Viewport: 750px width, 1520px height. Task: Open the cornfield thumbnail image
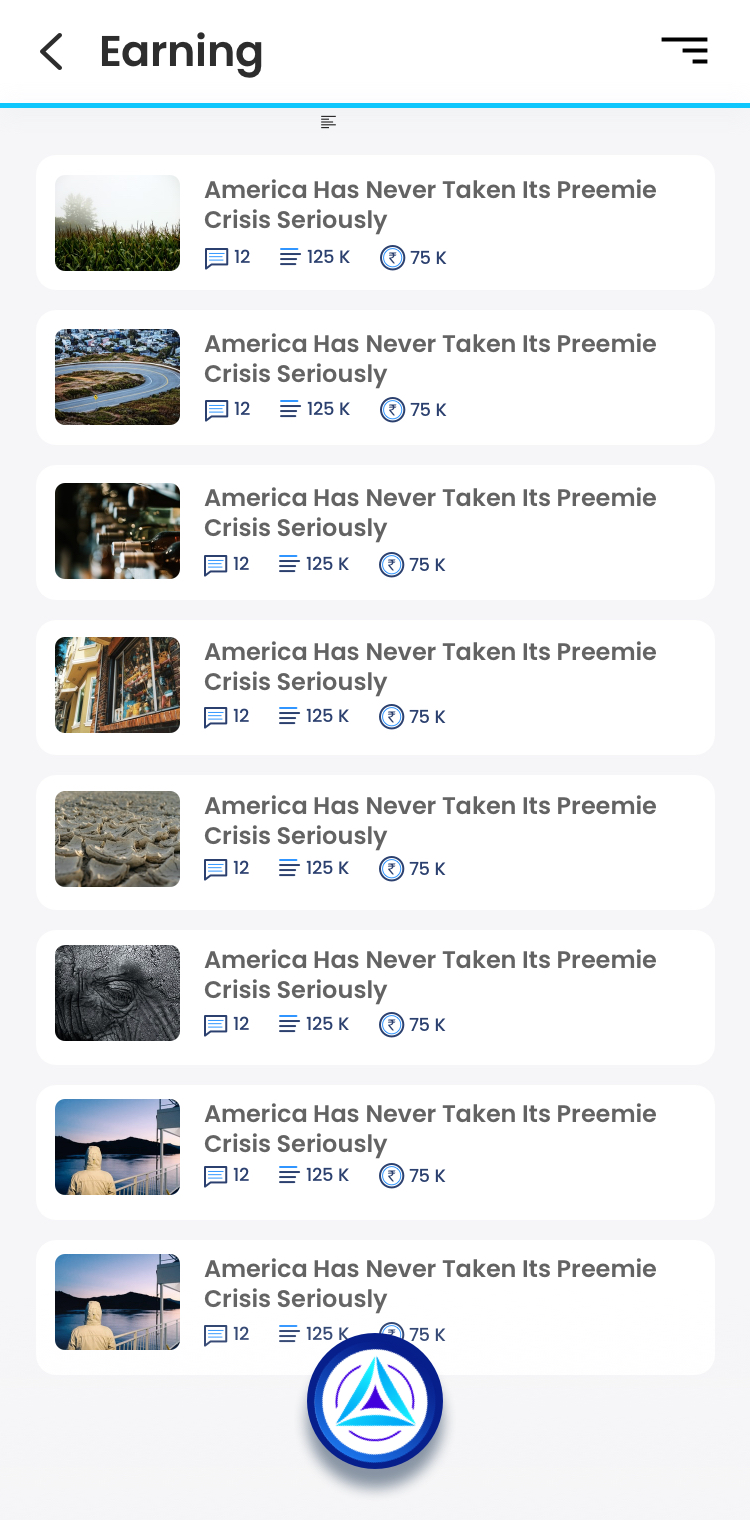coord(117,223)
